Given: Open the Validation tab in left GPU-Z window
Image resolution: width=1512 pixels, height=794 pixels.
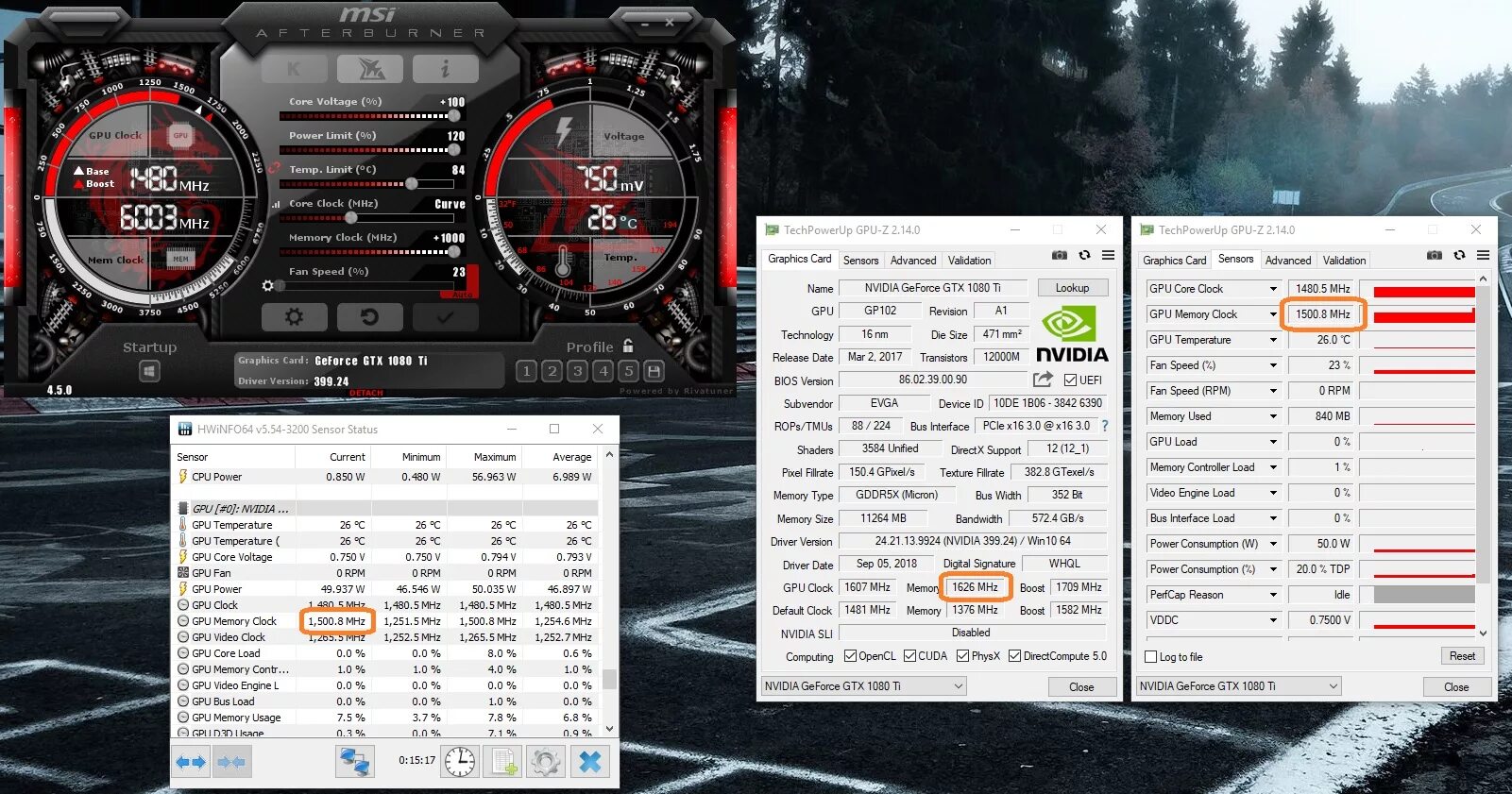Looking at the screenshot, I should [970, 261].
